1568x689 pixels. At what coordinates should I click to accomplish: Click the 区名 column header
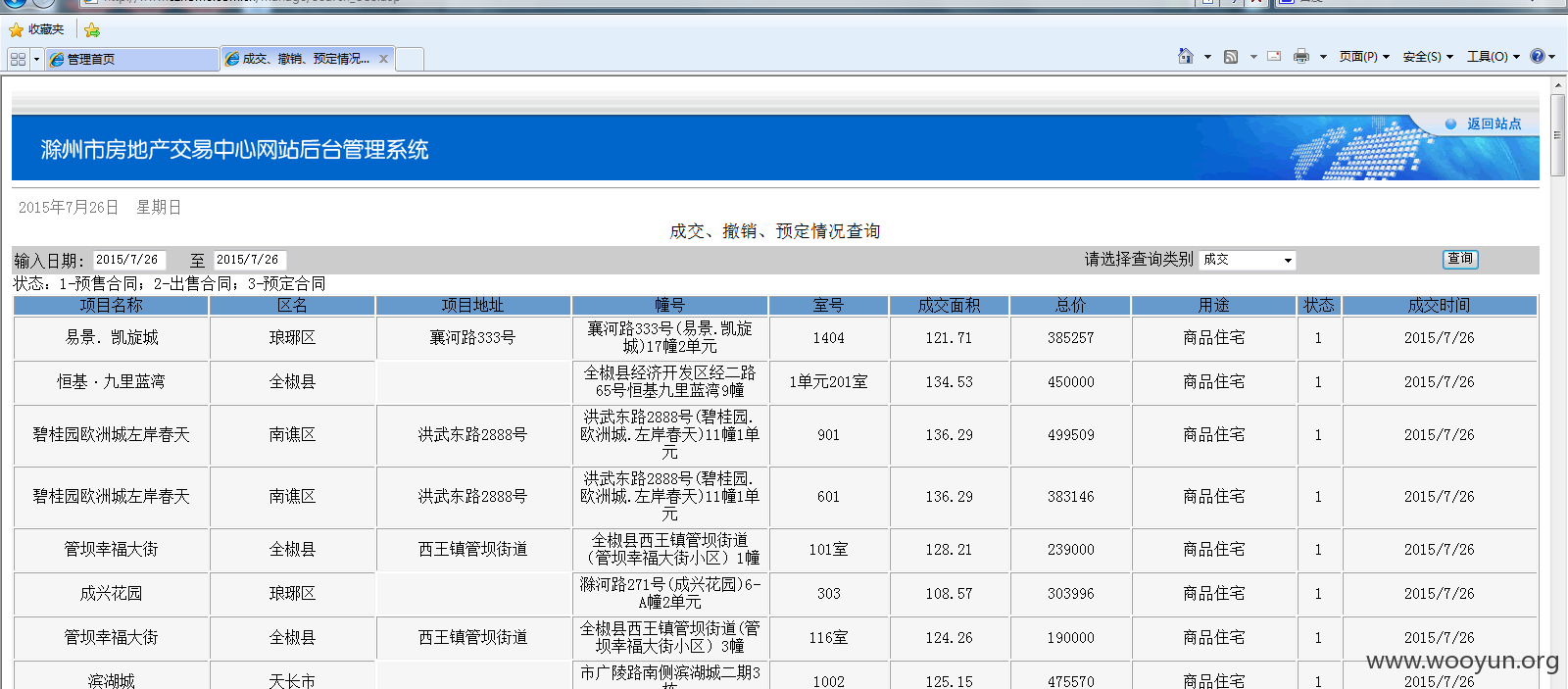[292, 305]
